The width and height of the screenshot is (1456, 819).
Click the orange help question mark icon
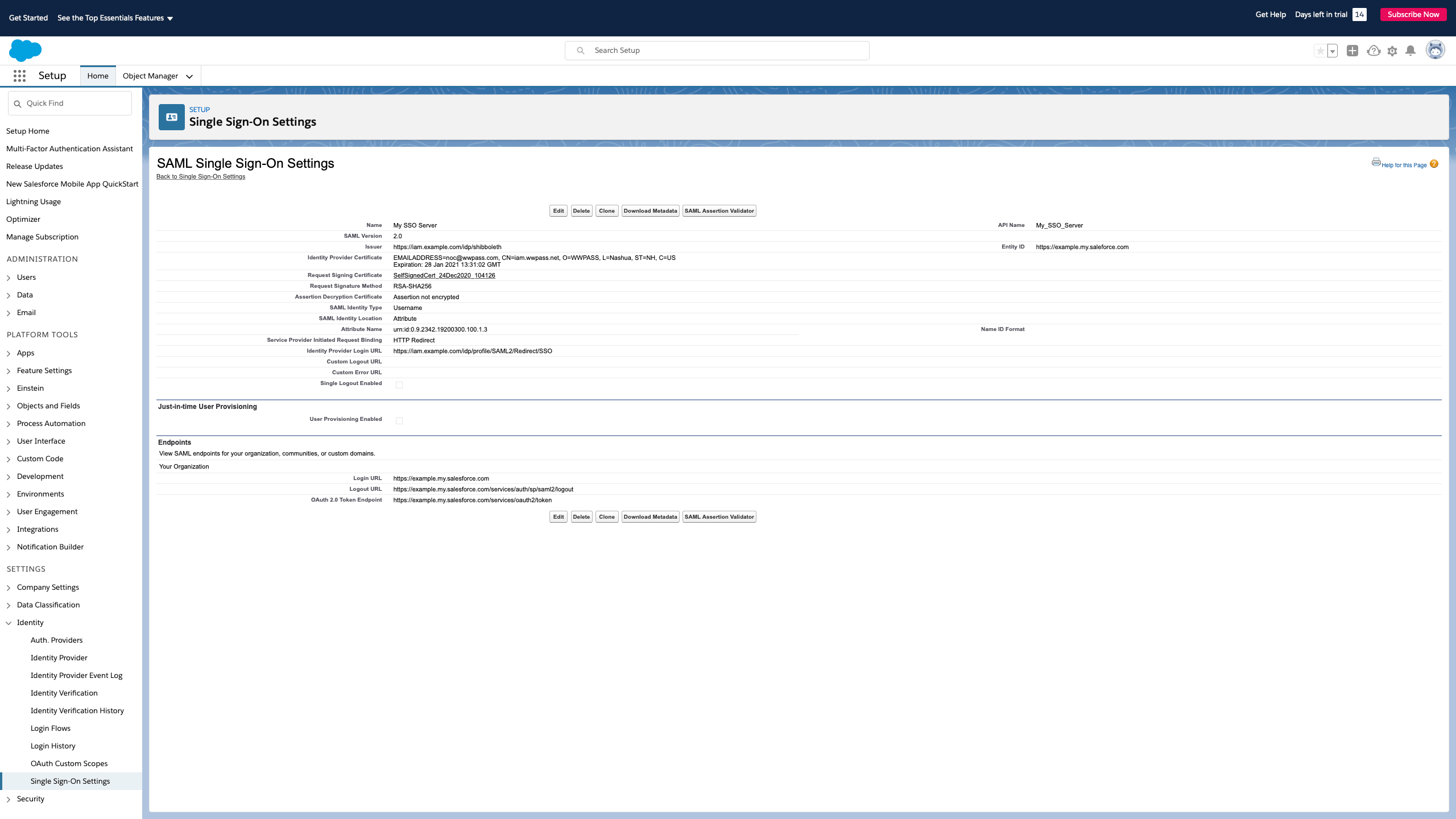click(x=1434, y=164)
